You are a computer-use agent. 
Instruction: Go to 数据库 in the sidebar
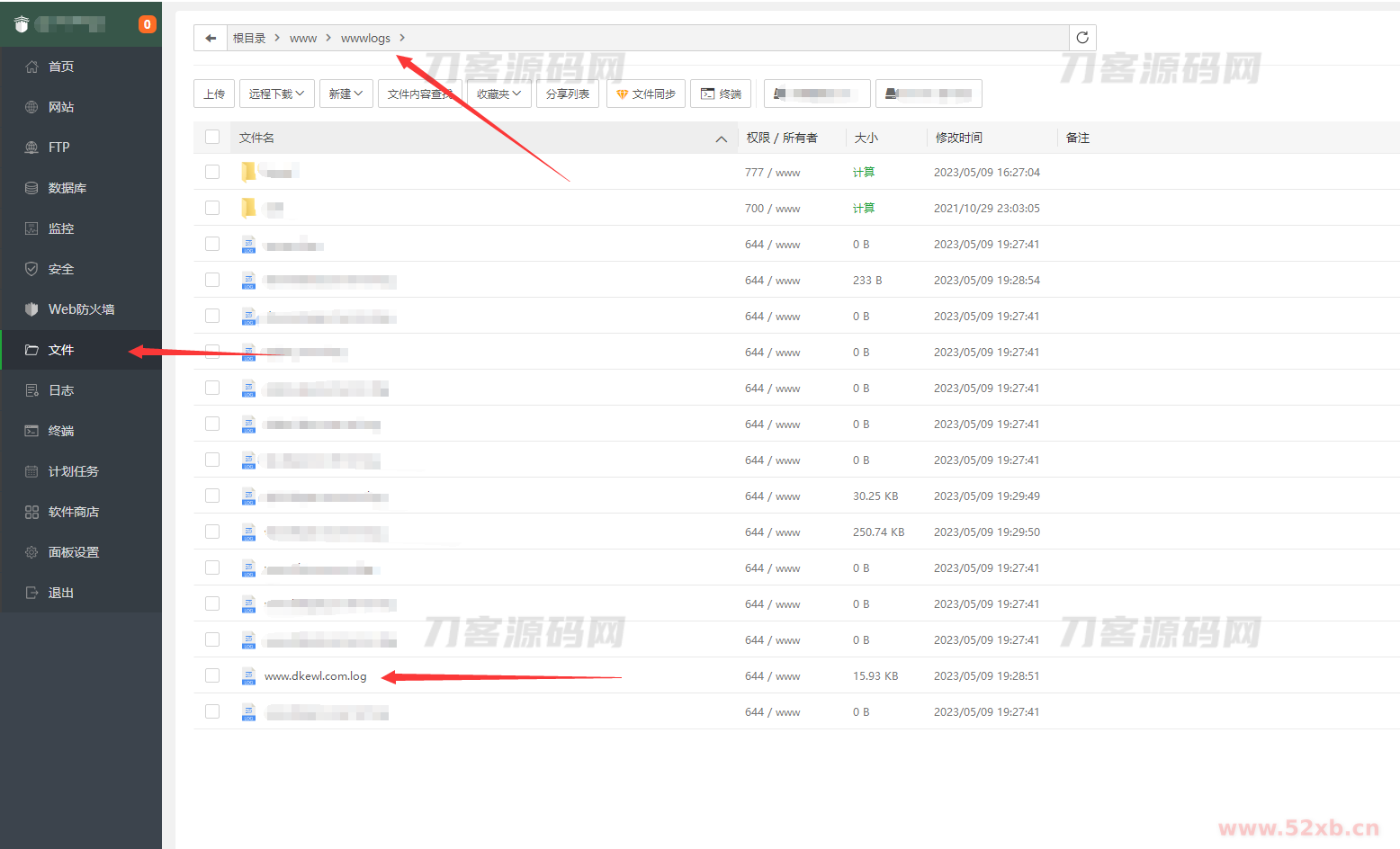coord(67,188)
